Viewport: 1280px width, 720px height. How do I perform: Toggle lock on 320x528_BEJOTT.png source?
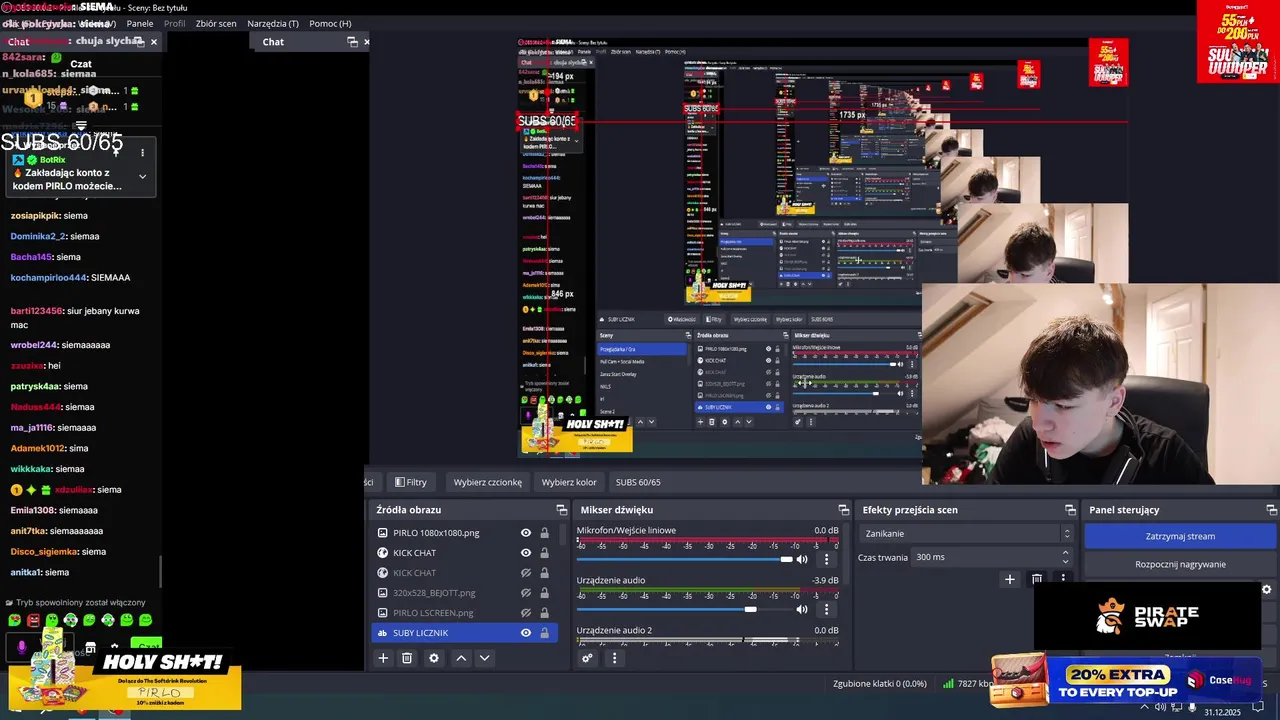point(545,593)
